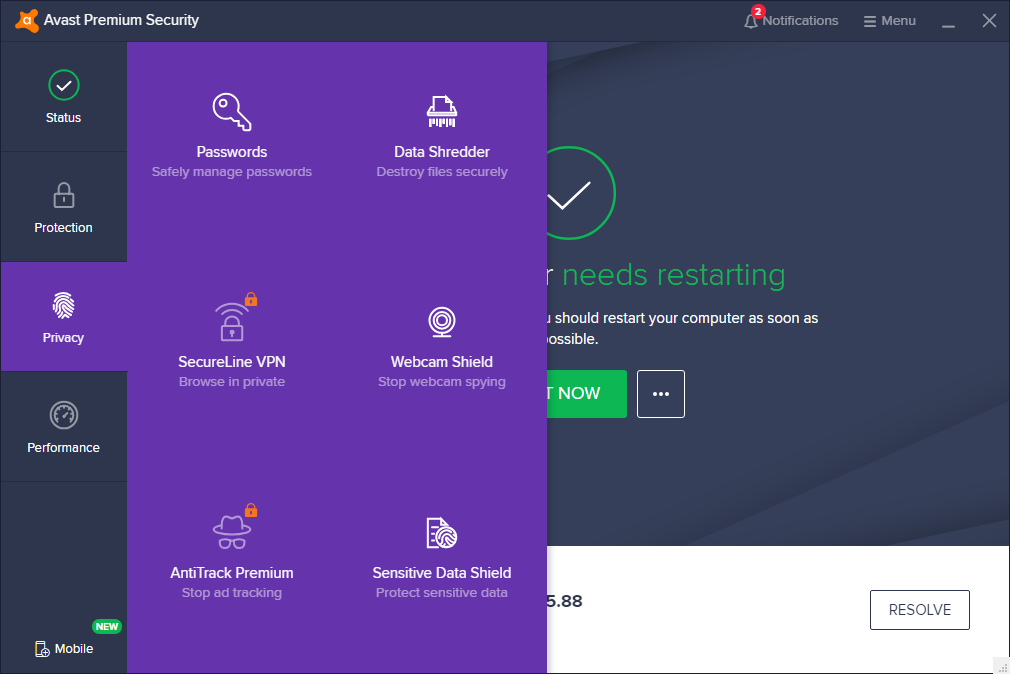The height and width of the screenshot is (674, 1010).
Task: Switch to the Status tab label
Action: [64, 118]
